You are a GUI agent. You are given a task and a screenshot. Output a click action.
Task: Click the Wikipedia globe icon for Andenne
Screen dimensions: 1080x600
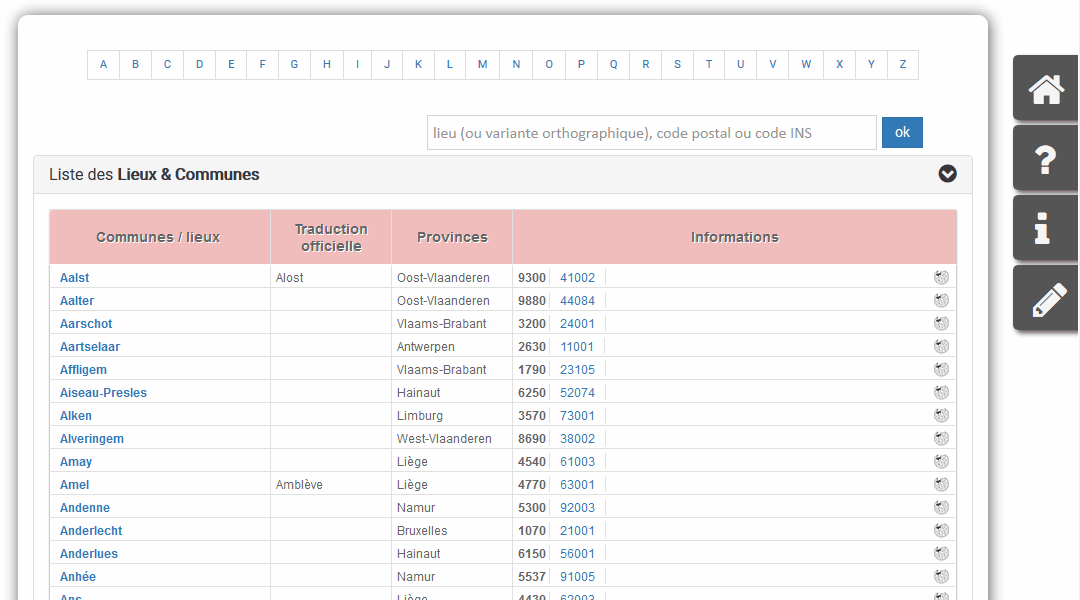tap(941, 507)
